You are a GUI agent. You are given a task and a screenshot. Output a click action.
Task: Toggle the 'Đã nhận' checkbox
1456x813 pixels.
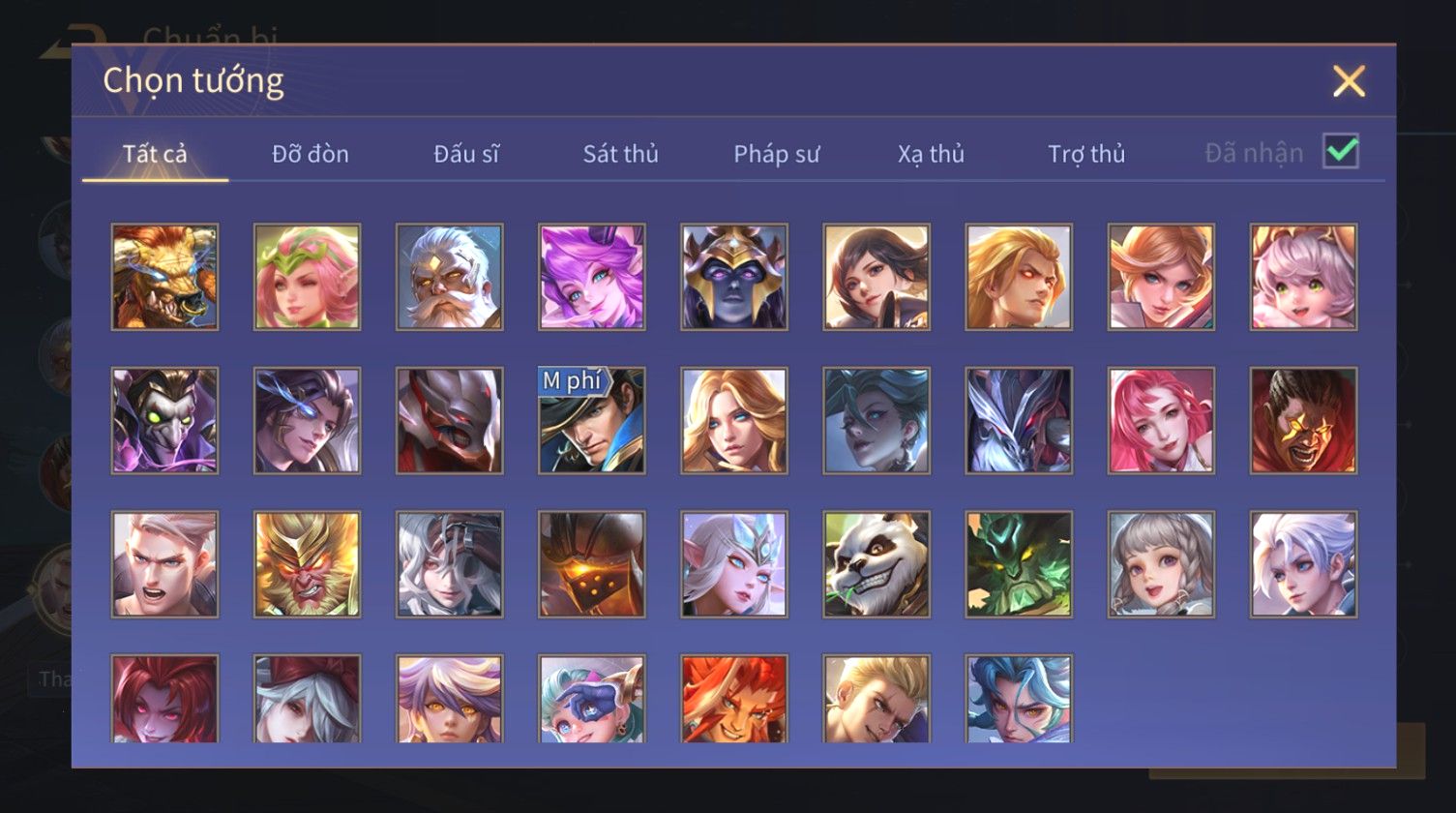(1341, 152)
